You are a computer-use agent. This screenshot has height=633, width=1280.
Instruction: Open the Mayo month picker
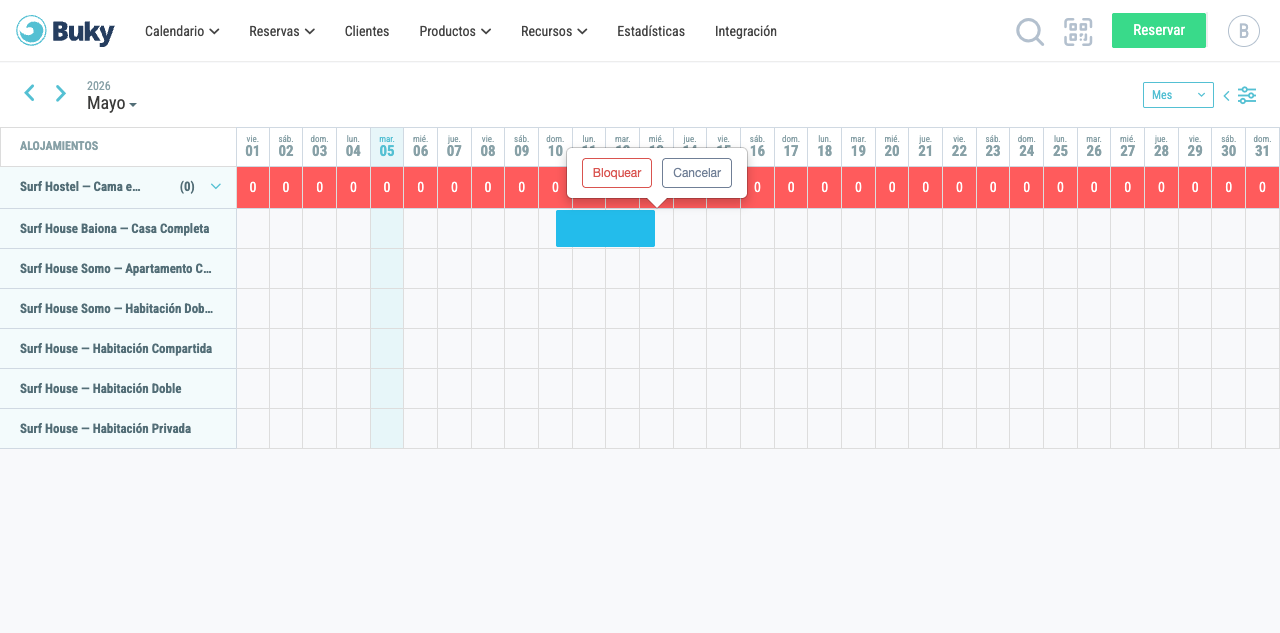coord(112,103)
